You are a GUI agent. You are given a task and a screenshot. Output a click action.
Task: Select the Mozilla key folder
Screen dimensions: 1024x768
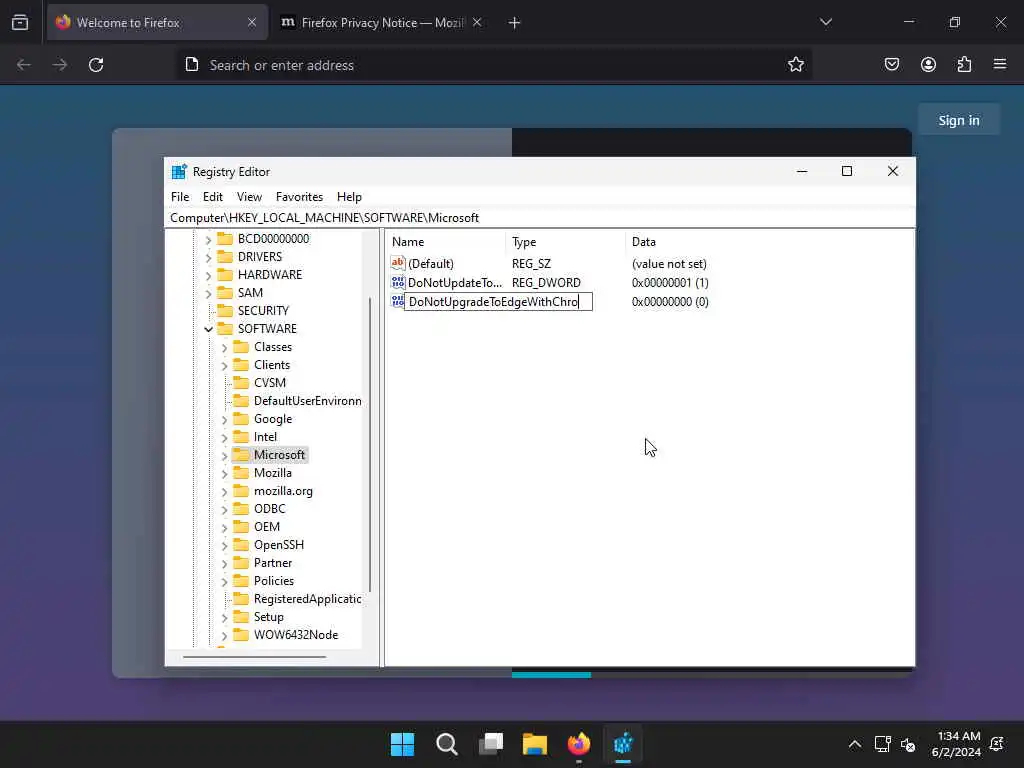point(263,473)
